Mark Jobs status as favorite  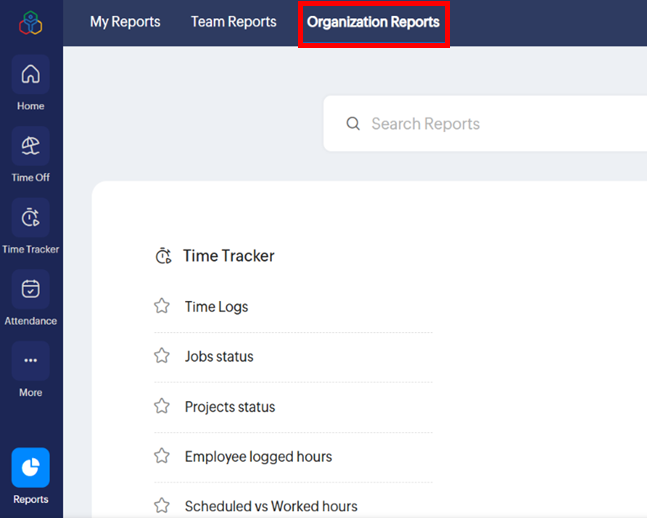(x=162, y=356)
